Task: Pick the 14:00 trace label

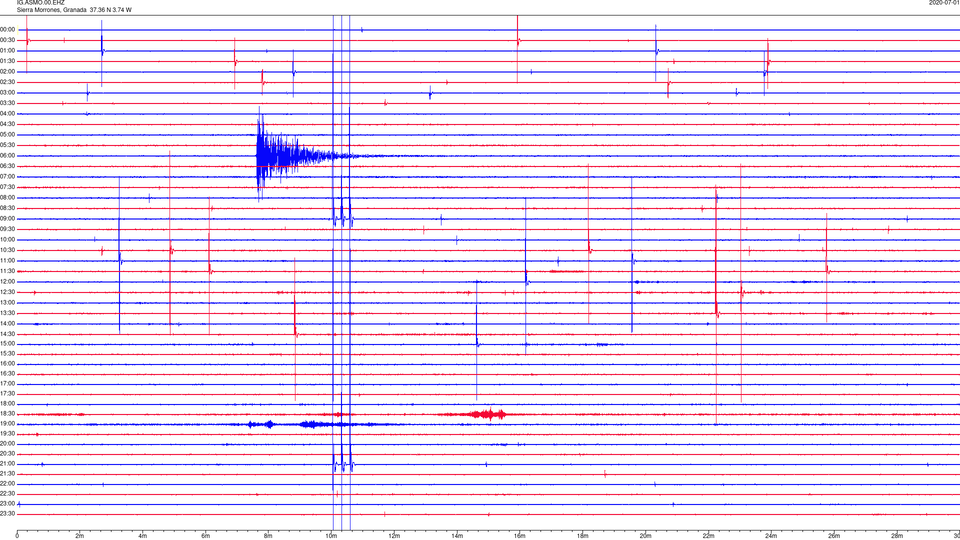Action: click(8, 323)
